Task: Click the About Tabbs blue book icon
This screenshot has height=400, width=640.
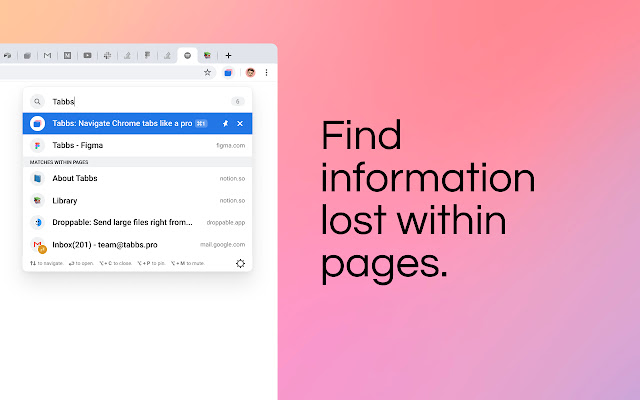Action: (x=37, y=178)
